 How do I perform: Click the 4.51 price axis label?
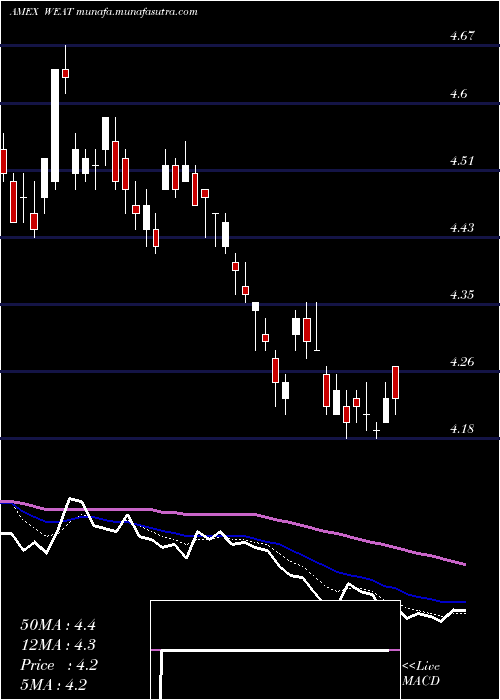pyautogui.click(x=462, y=160)
